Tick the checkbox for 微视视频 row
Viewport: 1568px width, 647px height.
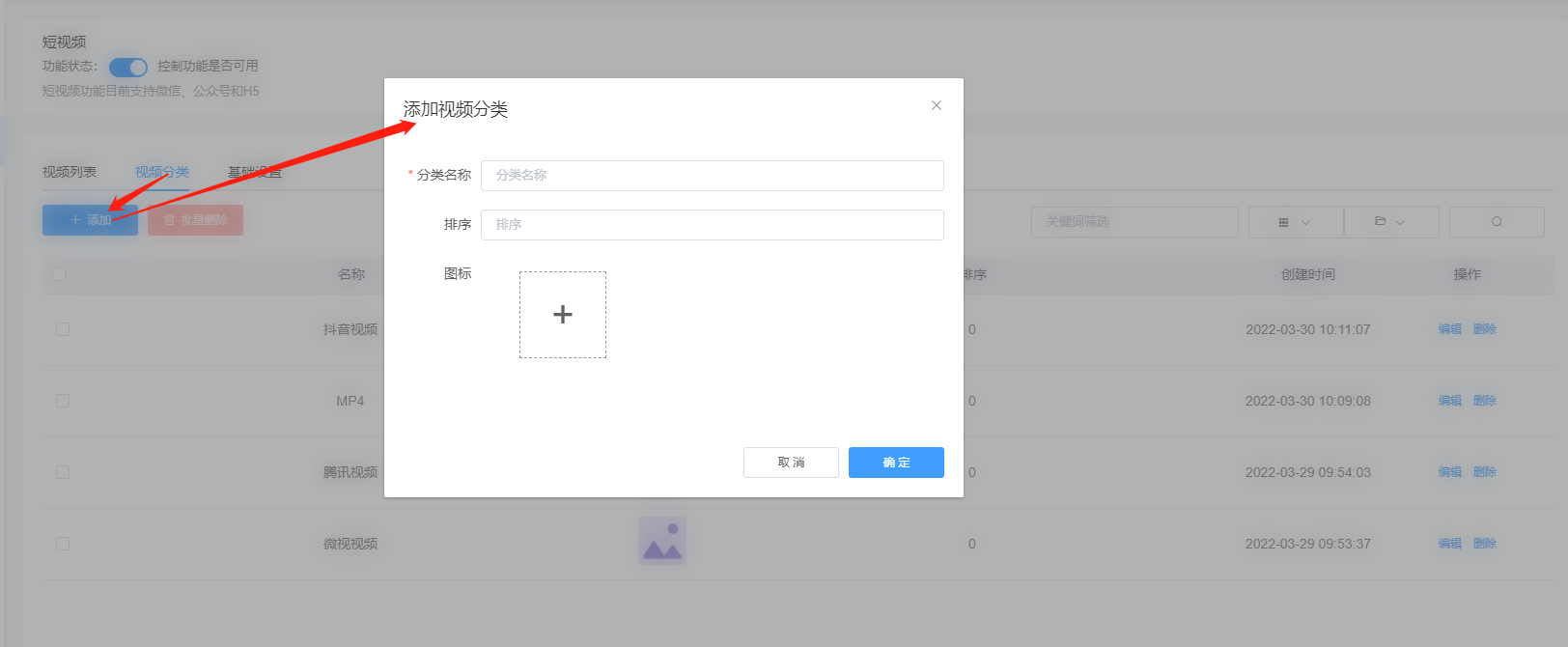point(63,544)
